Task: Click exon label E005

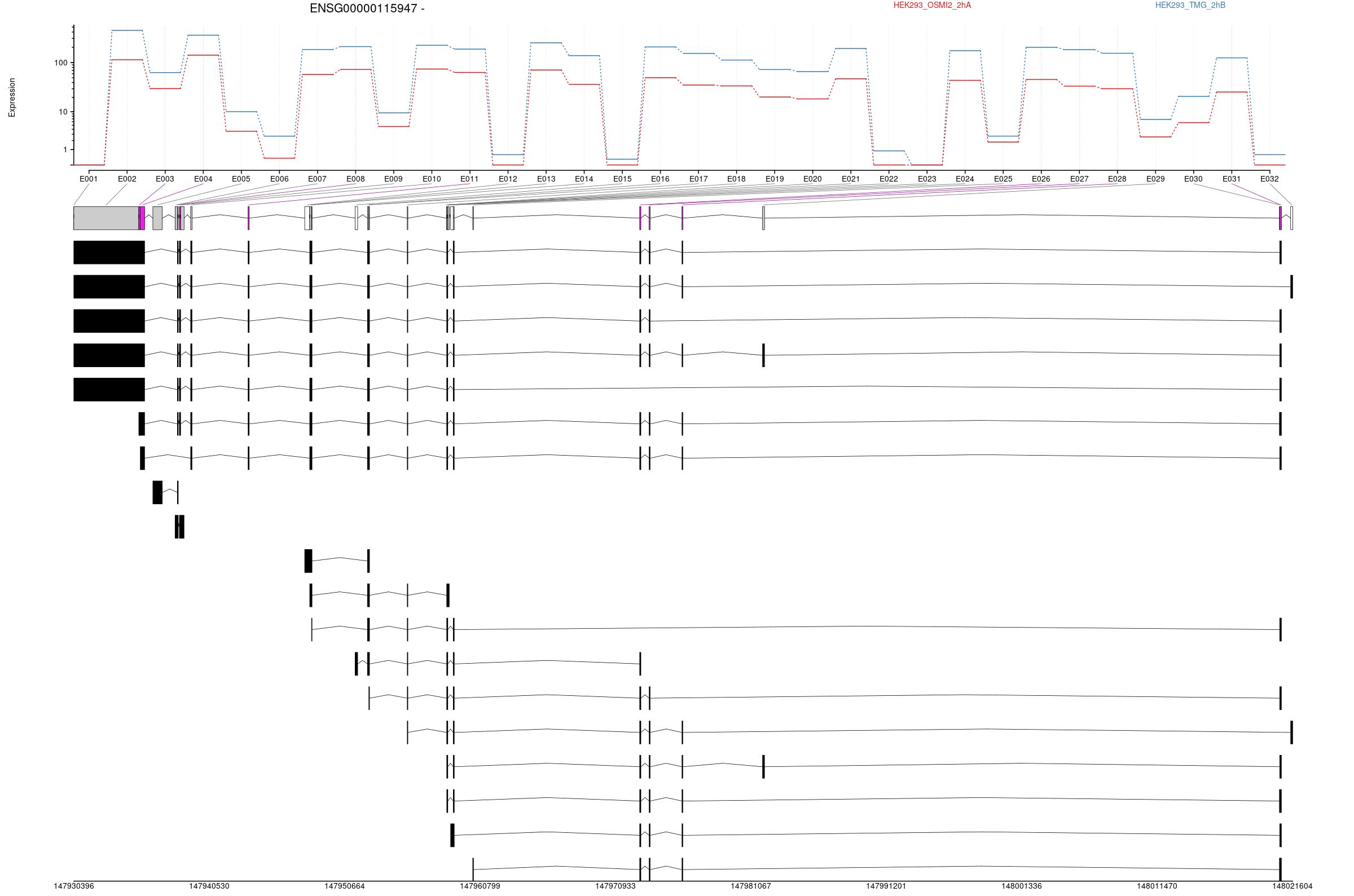Action: pyautogui.click(x=241, y=179)
